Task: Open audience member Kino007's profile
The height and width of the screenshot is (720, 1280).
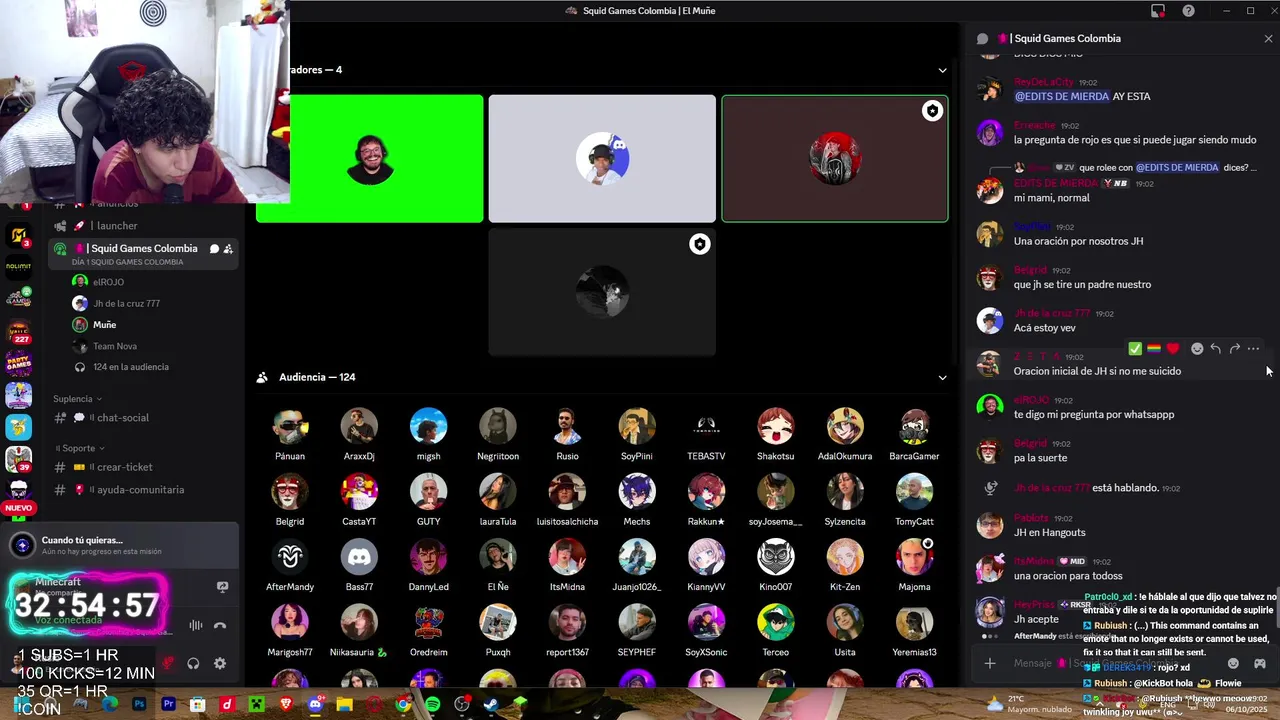Action: (775, 565)
